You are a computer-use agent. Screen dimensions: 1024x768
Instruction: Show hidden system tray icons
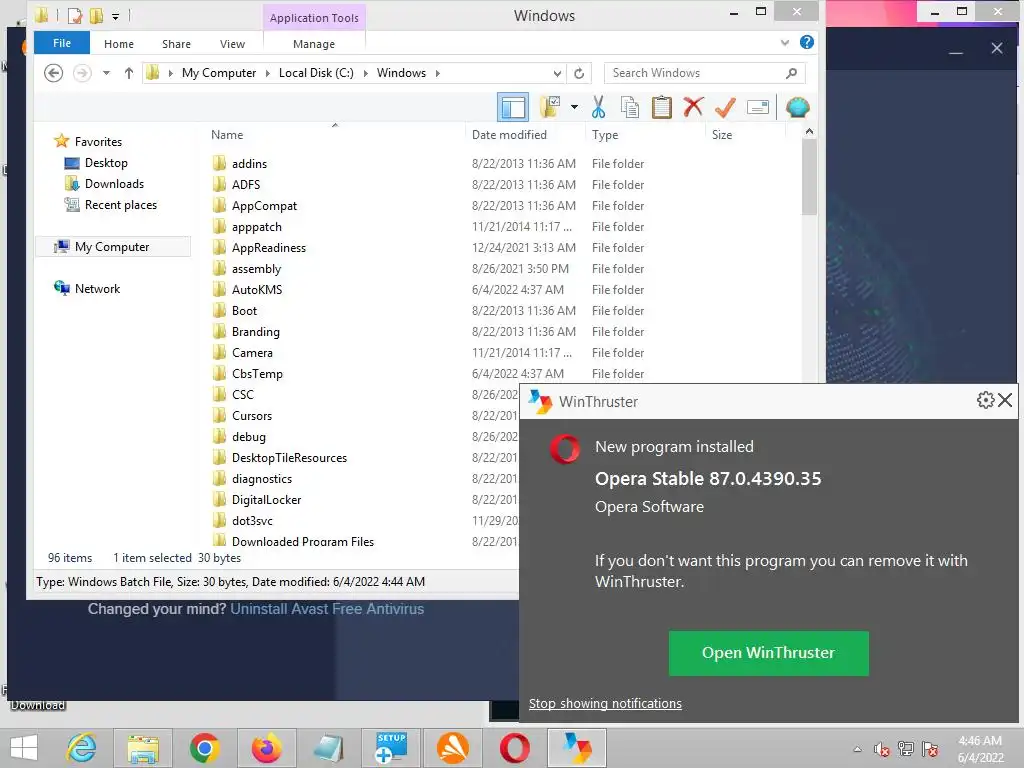(857, 748)
